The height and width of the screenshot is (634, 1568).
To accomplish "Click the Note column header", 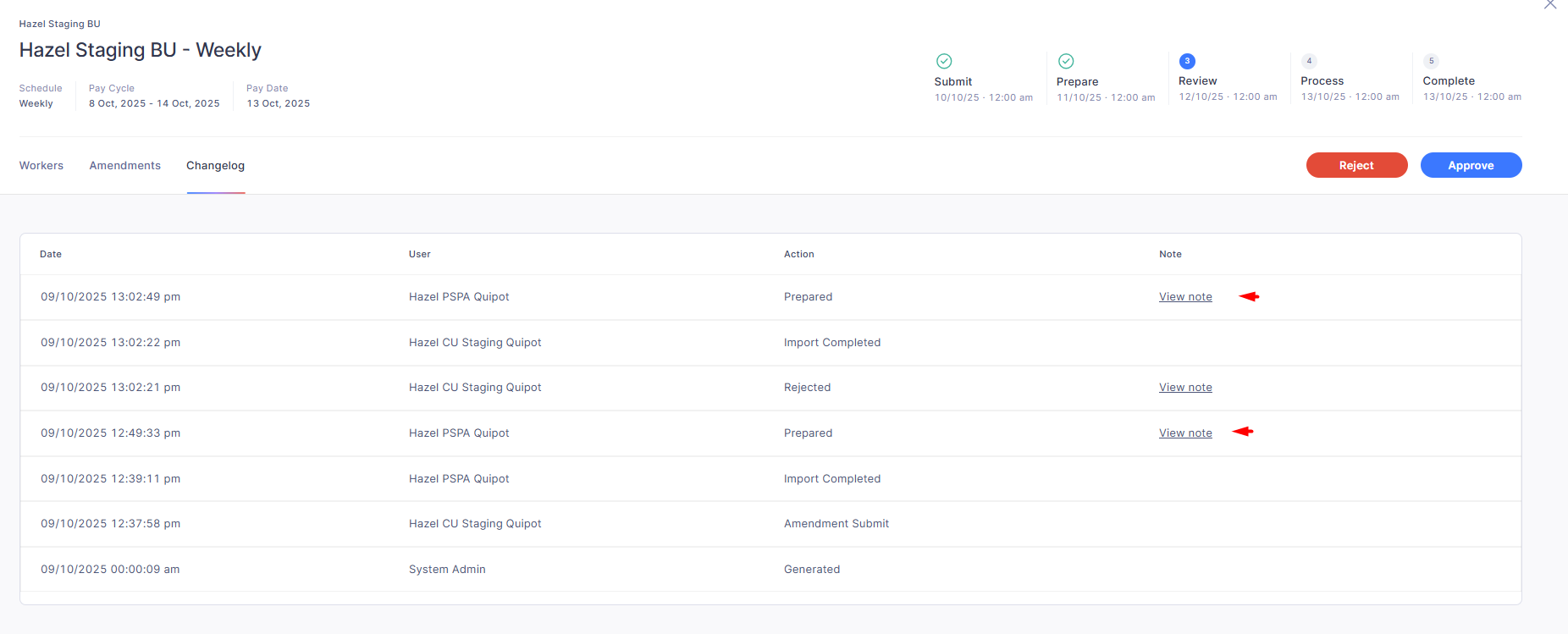I will click(x=1170, y=254).
